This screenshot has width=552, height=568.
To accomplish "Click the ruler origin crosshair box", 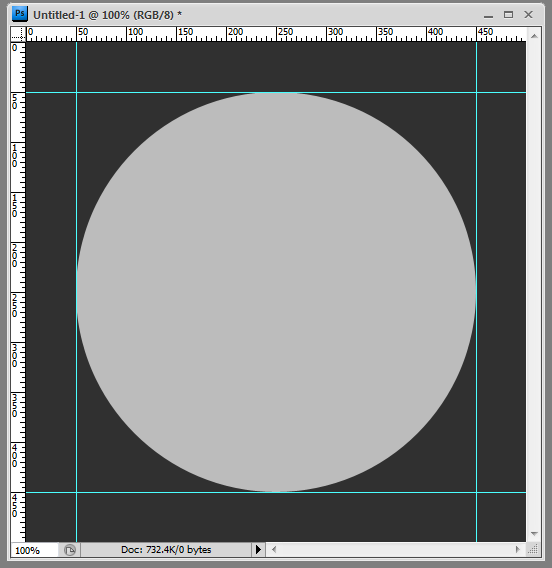I will point(18,34).
